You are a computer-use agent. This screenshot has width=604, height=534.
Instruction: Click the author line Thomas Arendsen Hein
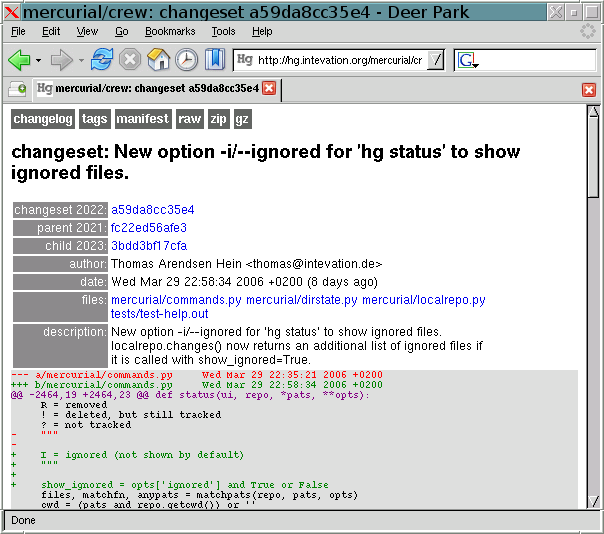tap(247, 264)
